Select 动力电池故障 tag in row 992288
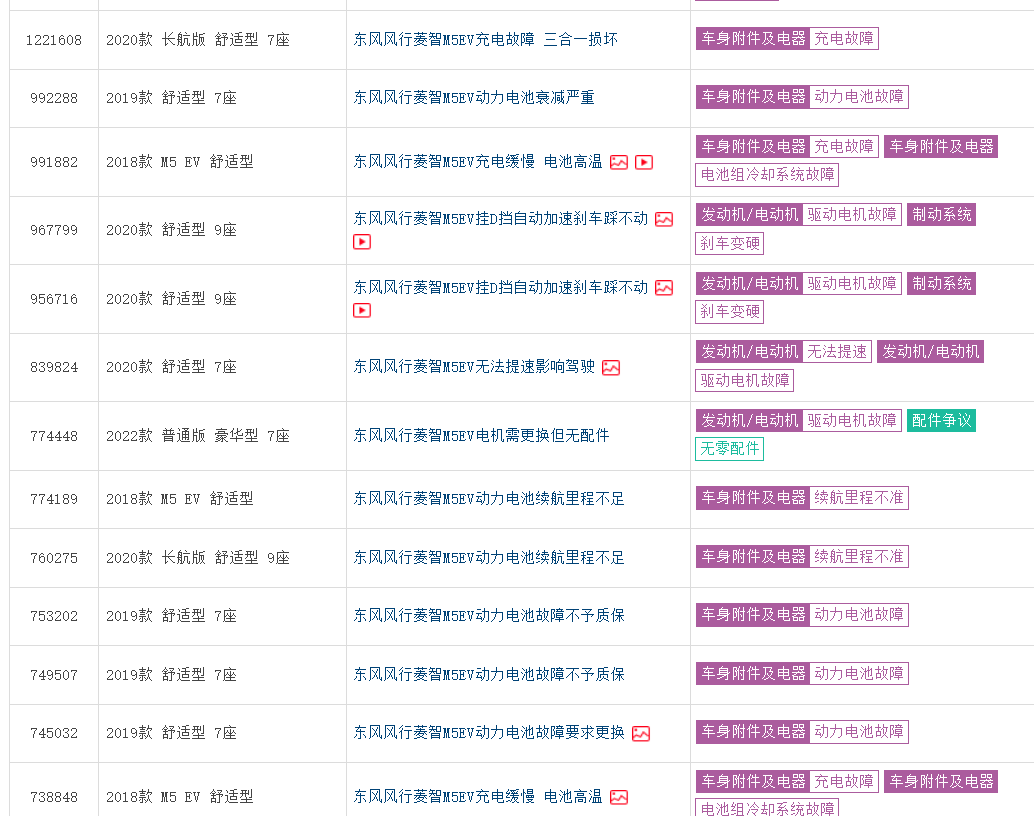 [x=859, y=96]
